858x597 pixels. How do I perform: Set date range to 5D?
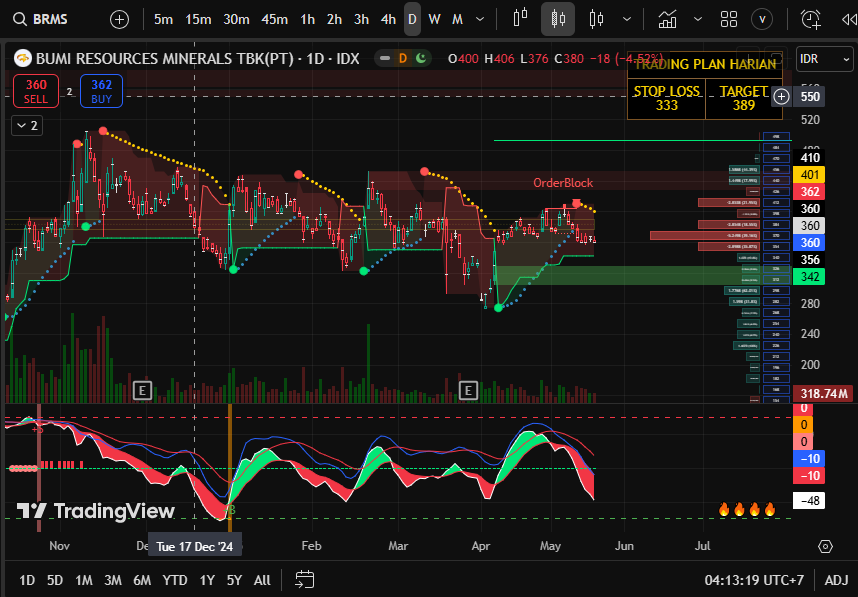[x=55, y=580]
